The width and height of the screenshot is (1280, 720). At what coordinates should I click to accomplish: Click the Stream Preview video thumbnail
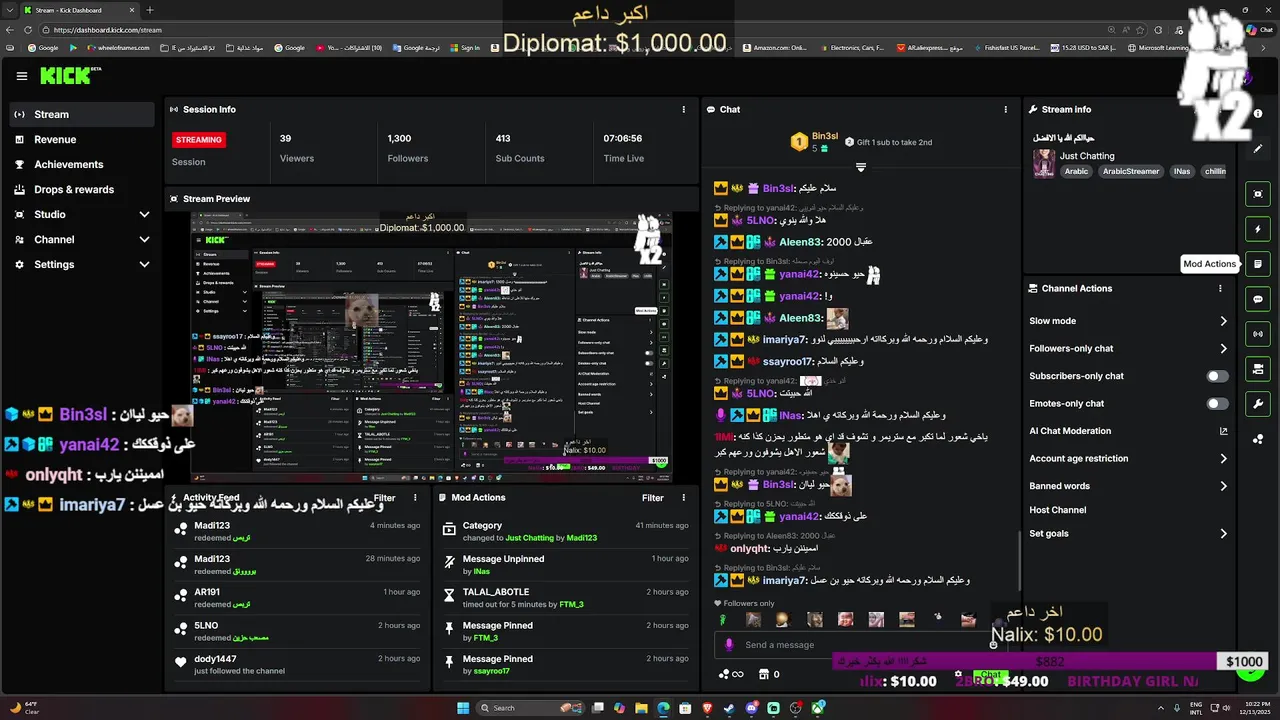tap(431, 346)
